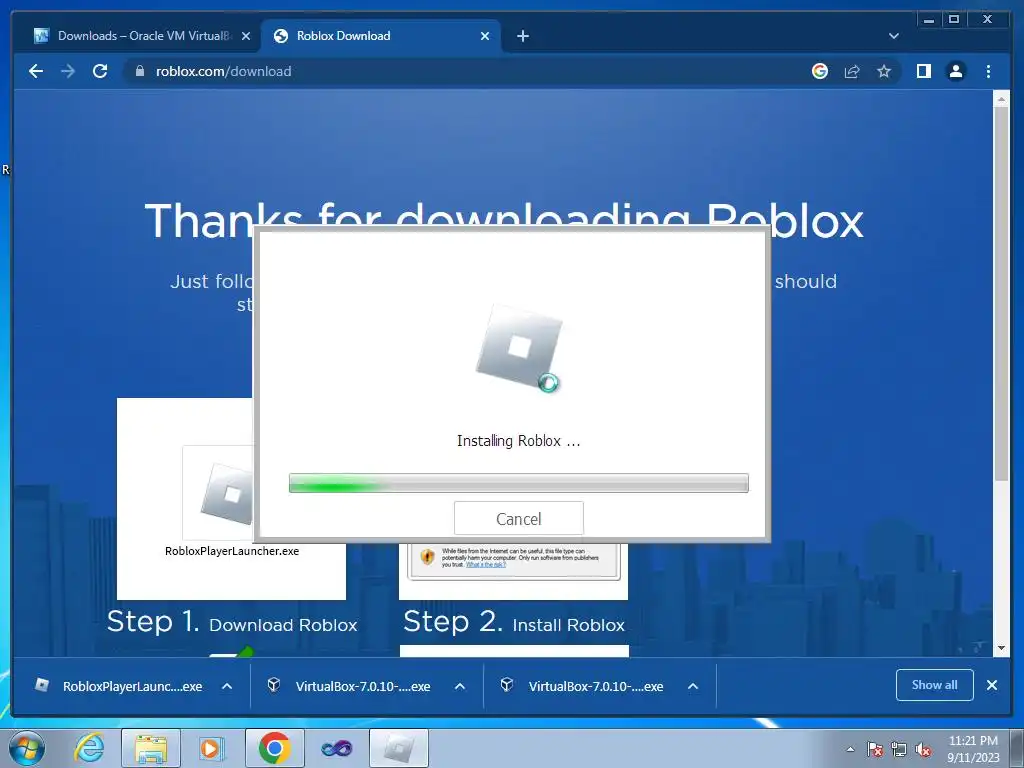Viewport: 1024px width, 768px height.
Task: Go forward in browser history
Action: pos(68,71)
